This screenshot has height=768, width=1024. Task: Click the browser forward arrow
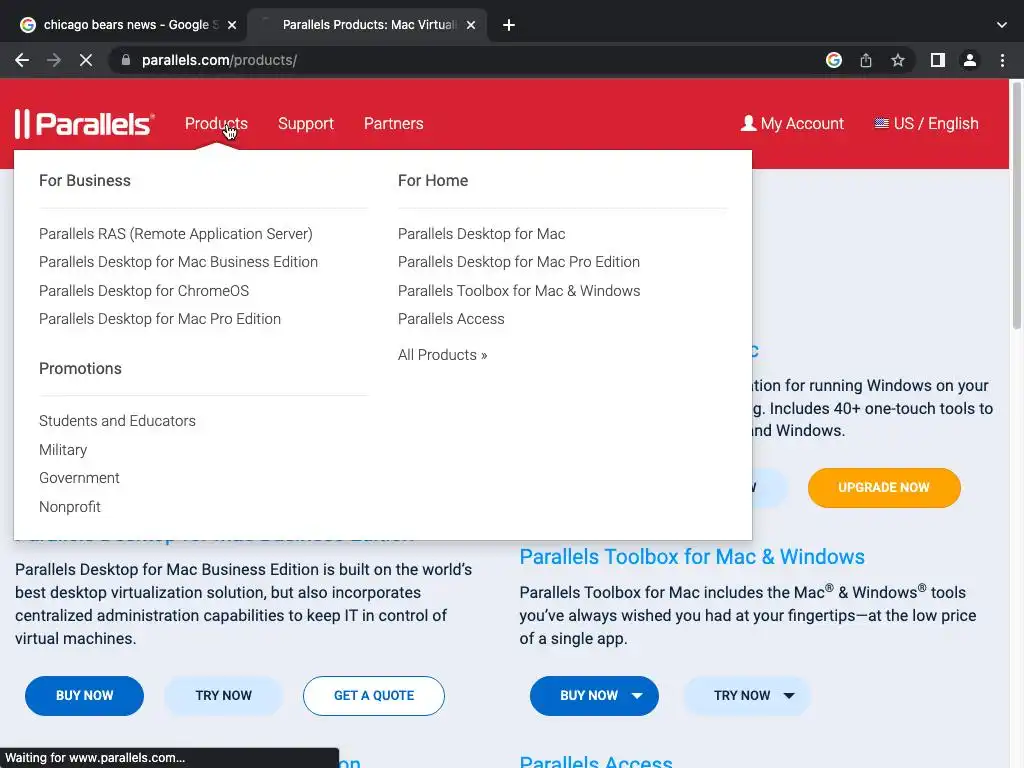(54, 60)
